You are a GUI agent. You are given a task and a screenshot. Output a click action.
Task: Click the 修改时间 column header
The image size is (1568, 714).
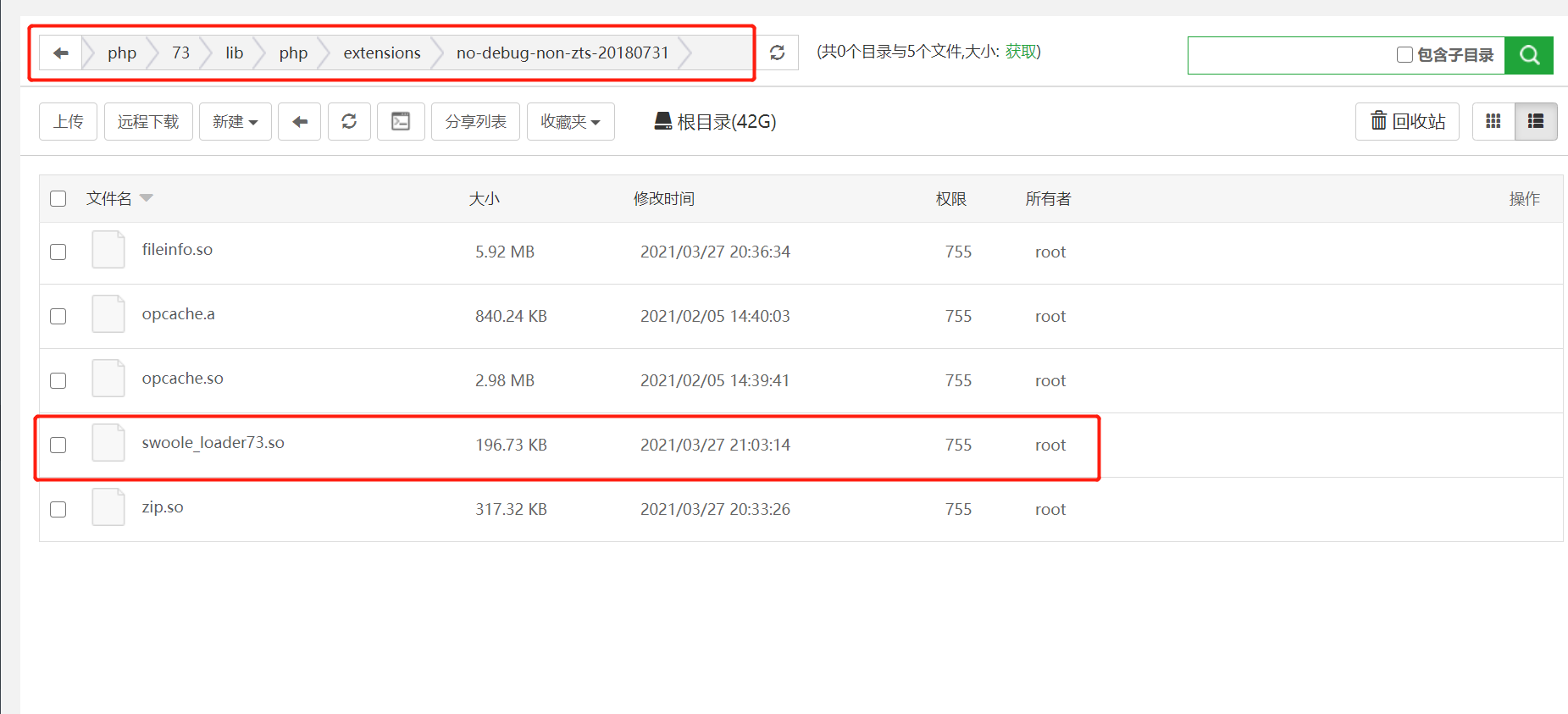[664, 199]
